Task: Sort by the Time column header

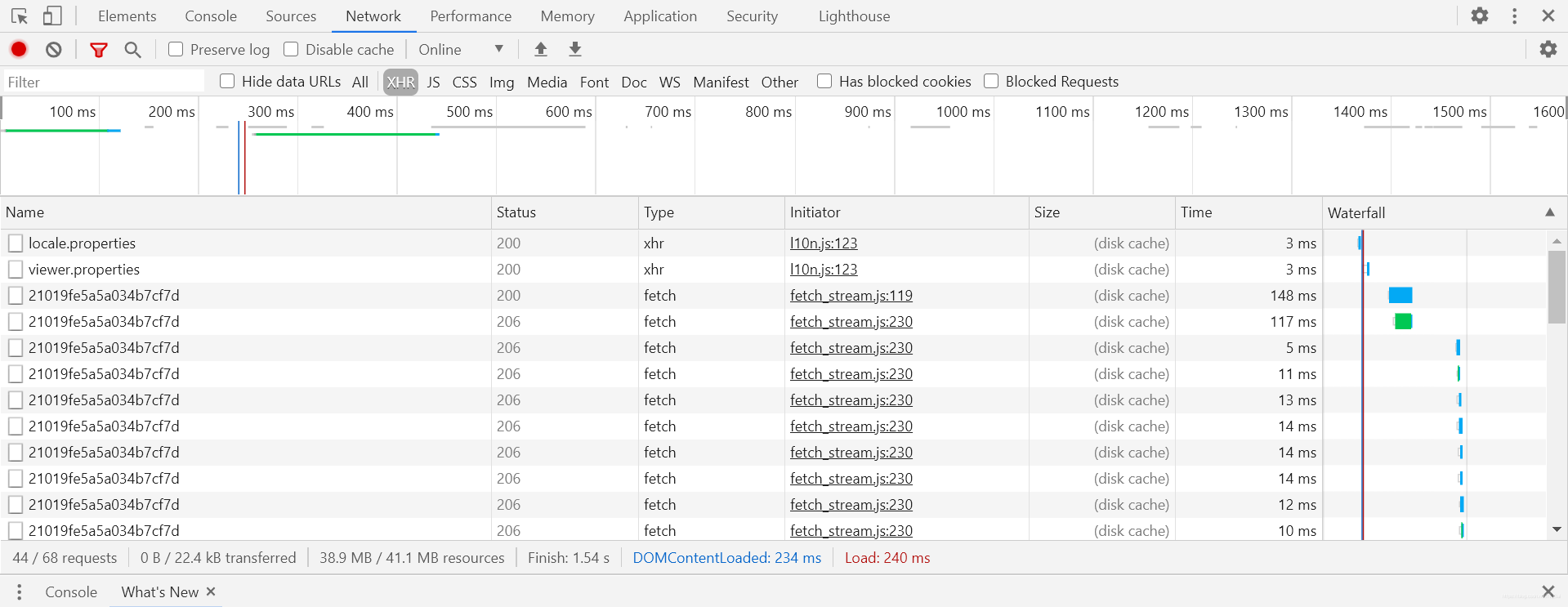Action: point(1249,212)
